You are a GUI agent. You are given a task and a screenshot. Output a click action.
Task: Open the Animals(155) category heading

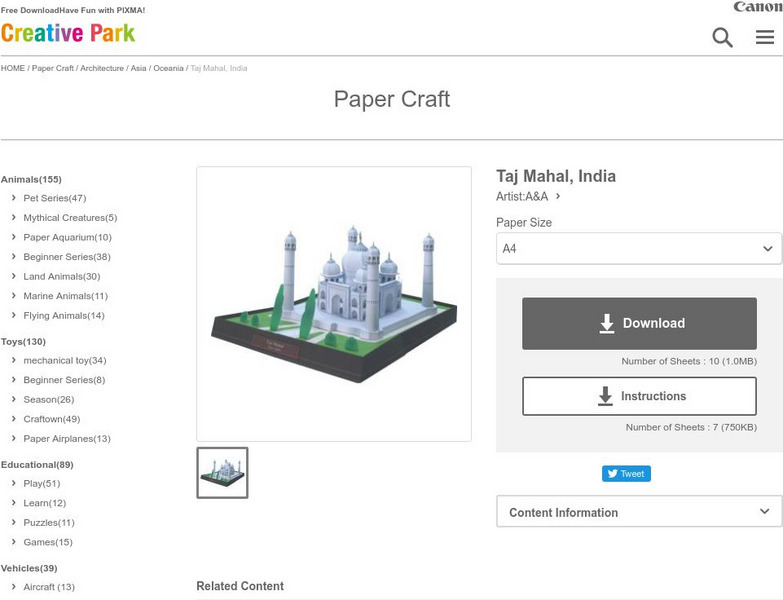pyautogui.click(x=31, y=179)
